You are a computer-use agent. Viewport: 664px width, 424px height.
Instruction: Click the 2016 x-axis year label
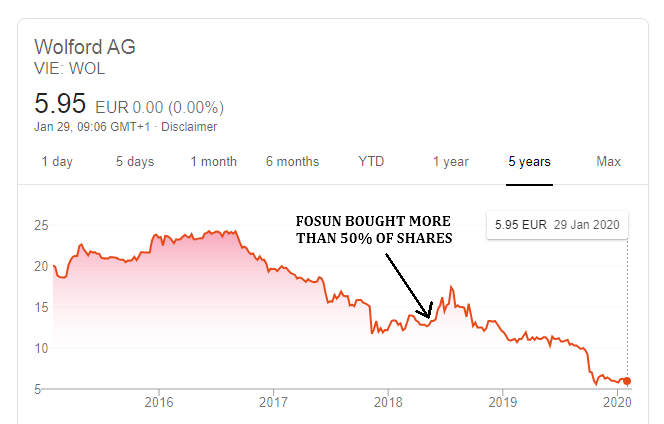point(159,402)
